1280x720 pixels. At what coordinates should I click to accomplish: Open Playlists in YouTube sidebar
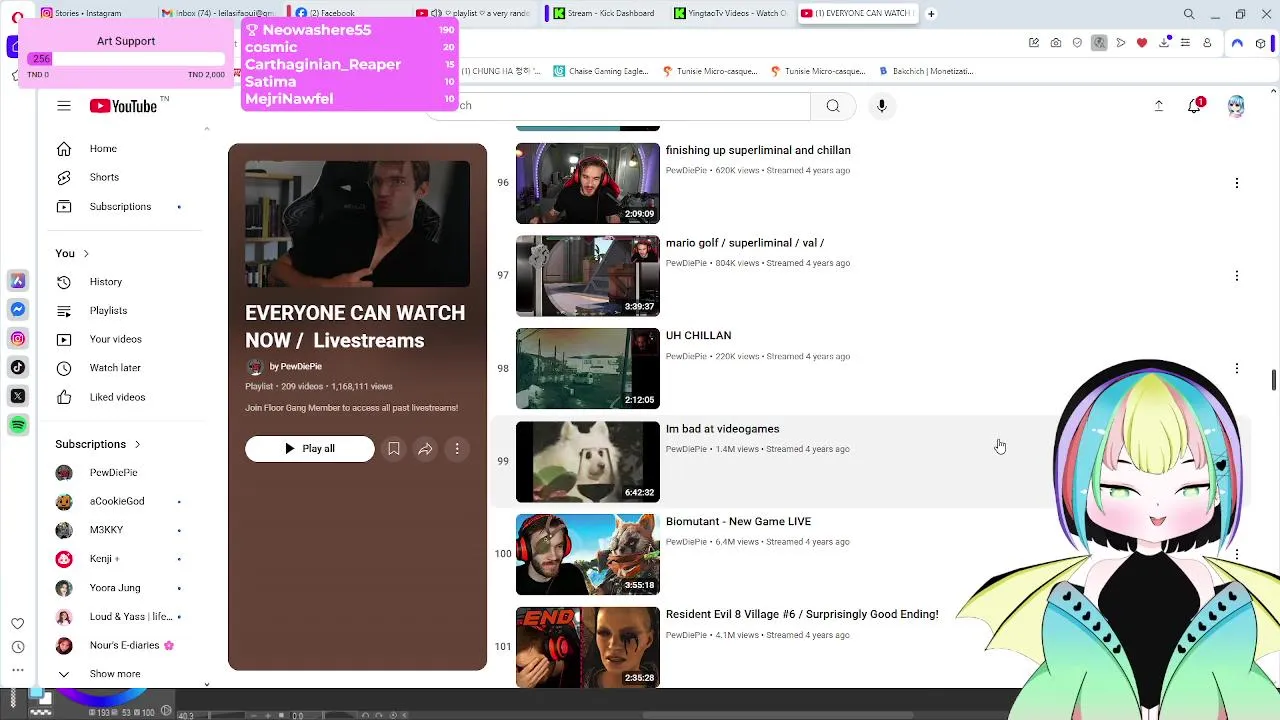pyautogui.click(x=125, y=311)
